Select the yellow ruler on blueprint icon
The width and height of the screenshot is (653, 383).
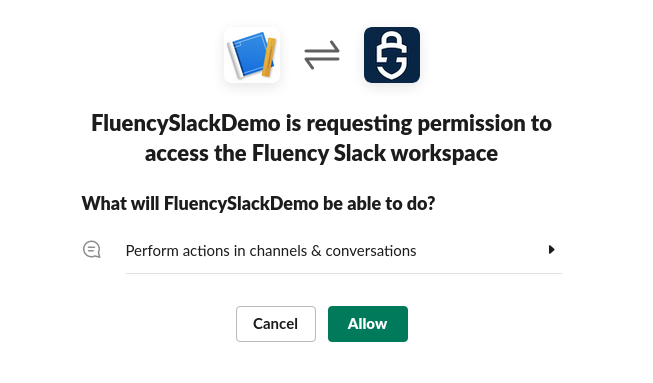tap(269, 57)
